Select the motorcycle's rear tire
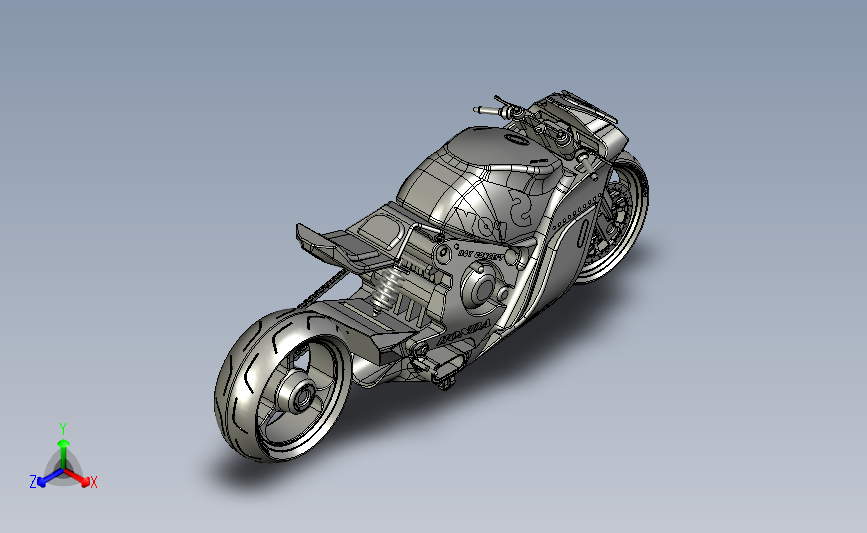Screen dimensions: 867x533 (282, 385)
